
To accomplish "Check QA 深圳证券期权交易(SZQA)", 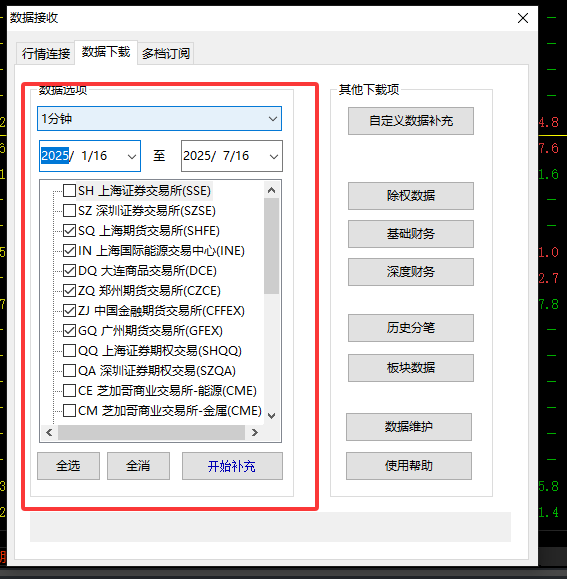I will (69, 370).
